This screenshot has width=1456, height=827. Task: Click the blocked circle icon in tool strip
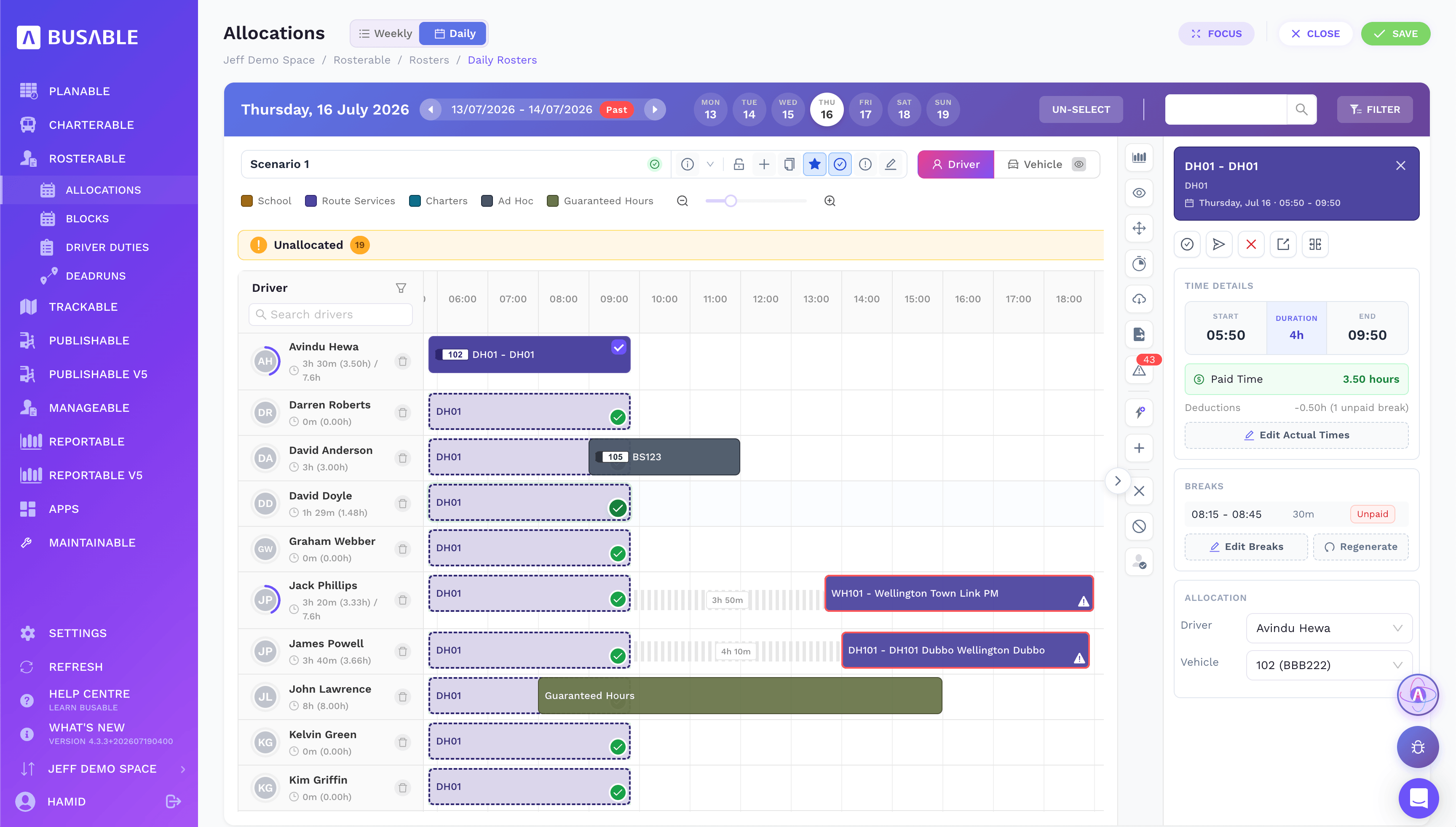click(x=1139, y=526)
